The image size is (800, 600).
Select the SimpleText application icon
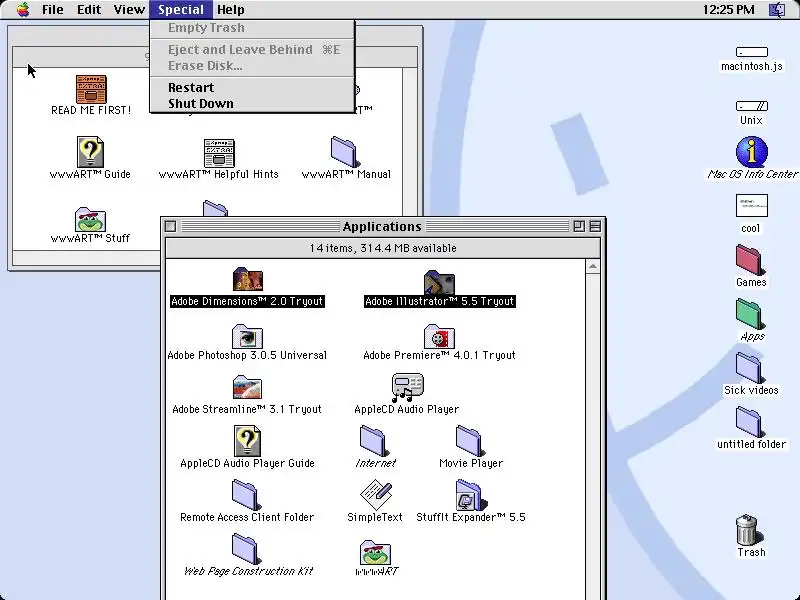(x=376, y=494)
